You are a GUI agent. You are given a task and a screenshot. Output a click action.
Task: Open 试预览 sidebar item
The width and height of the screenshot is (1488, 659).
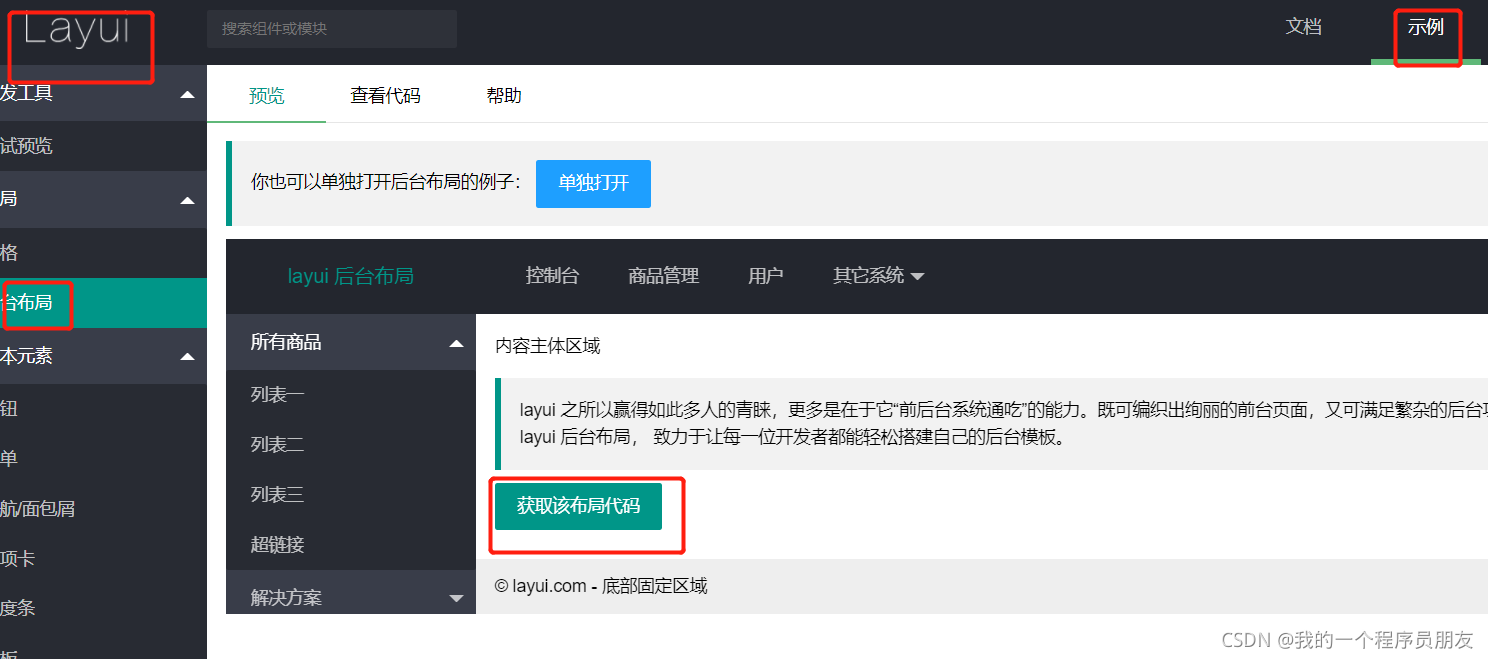click(x=103, y=146)
